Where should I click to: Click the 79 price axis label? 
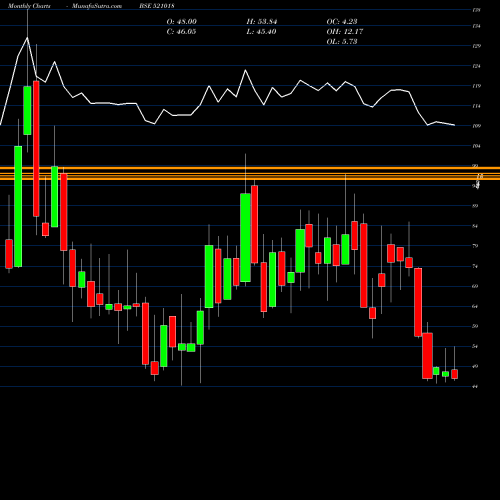click(476, 246)
